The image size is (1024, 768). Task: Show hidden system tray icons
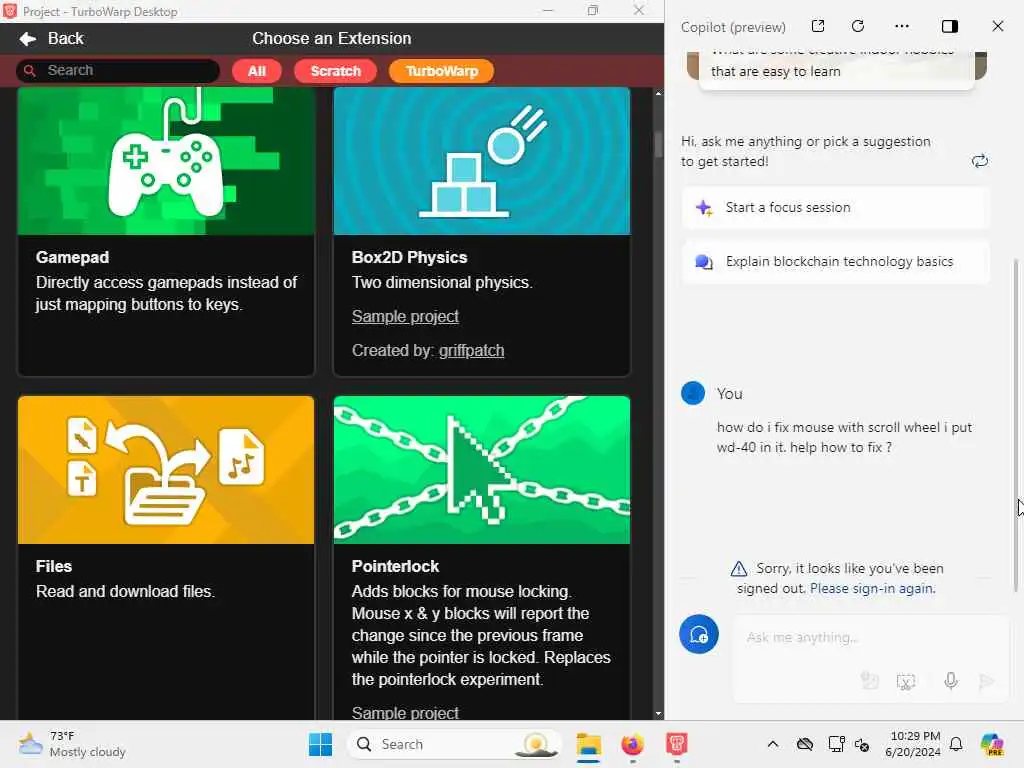point(773,744)
